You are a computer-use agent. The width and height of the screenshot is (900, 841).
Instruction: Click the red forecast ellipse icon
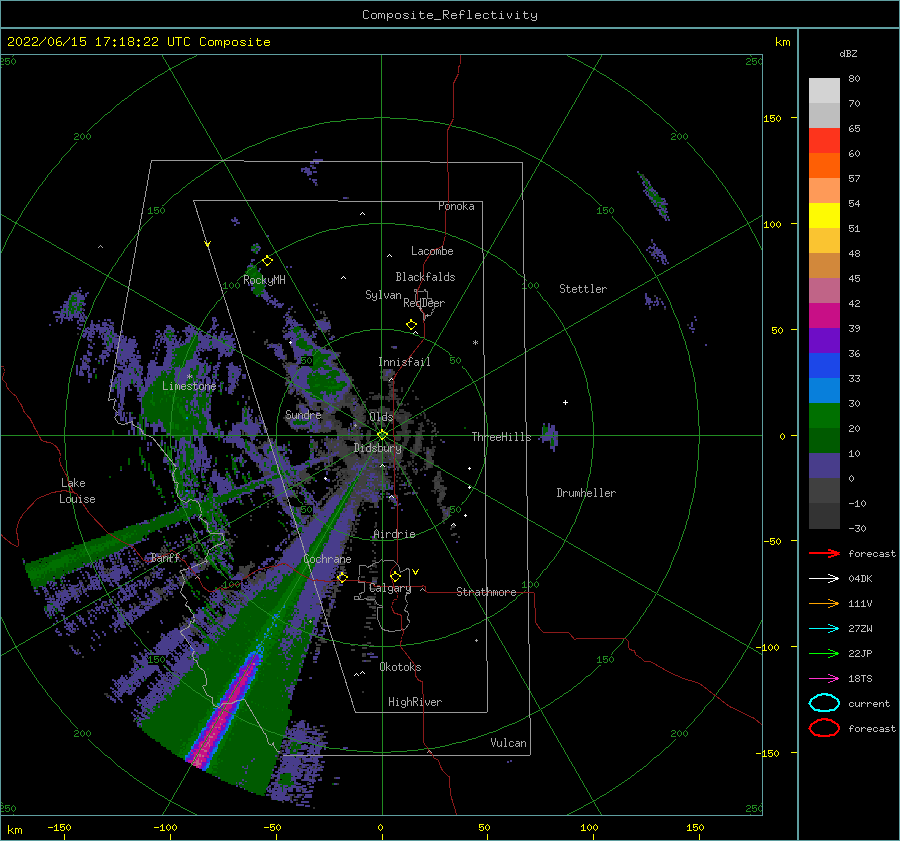824,728
